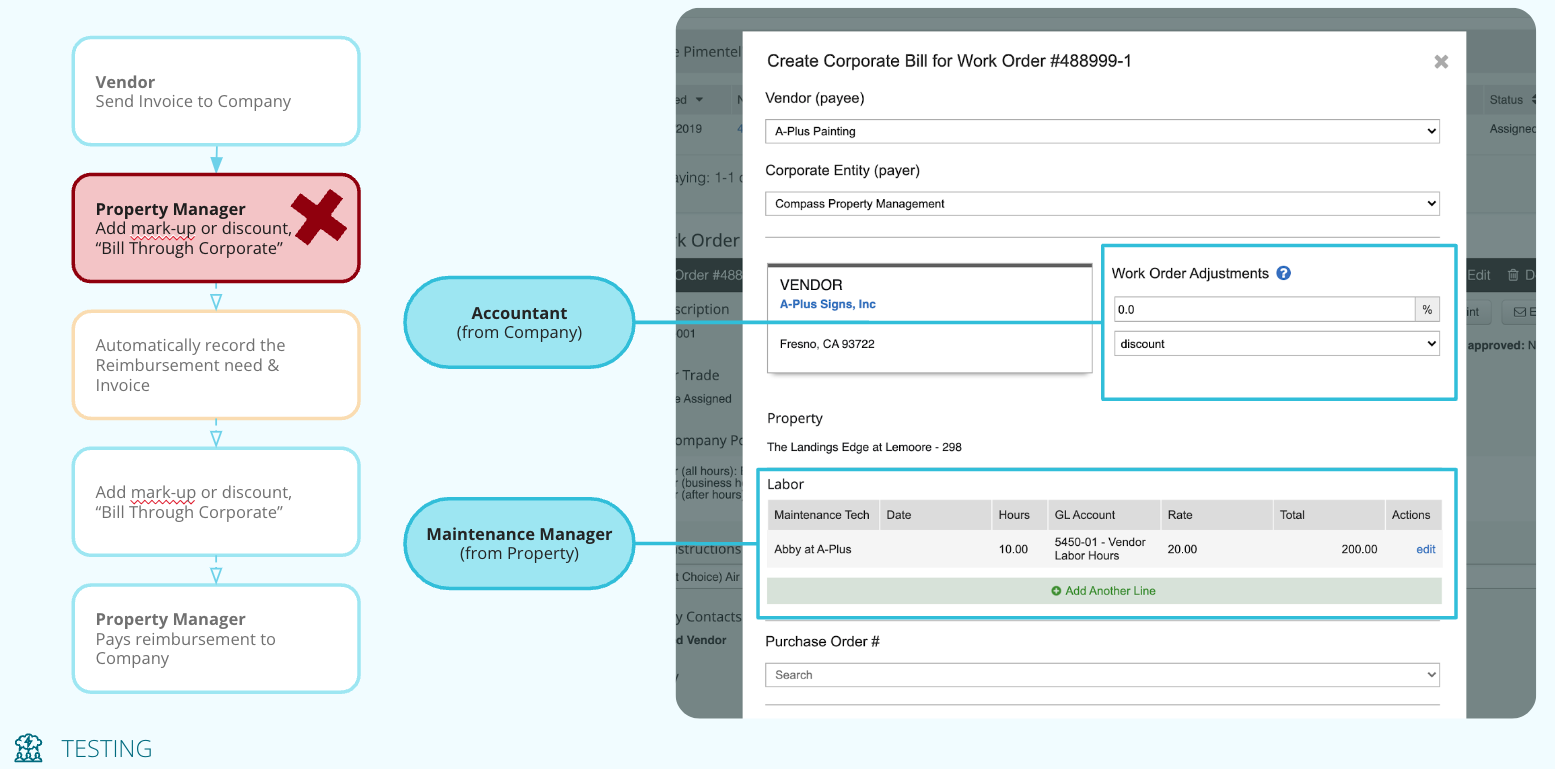Image resolution: width=1555 pixels, height=769 pixels.
Task: Click the adjustment percentage input field
Action: [x=1265, y=309]
